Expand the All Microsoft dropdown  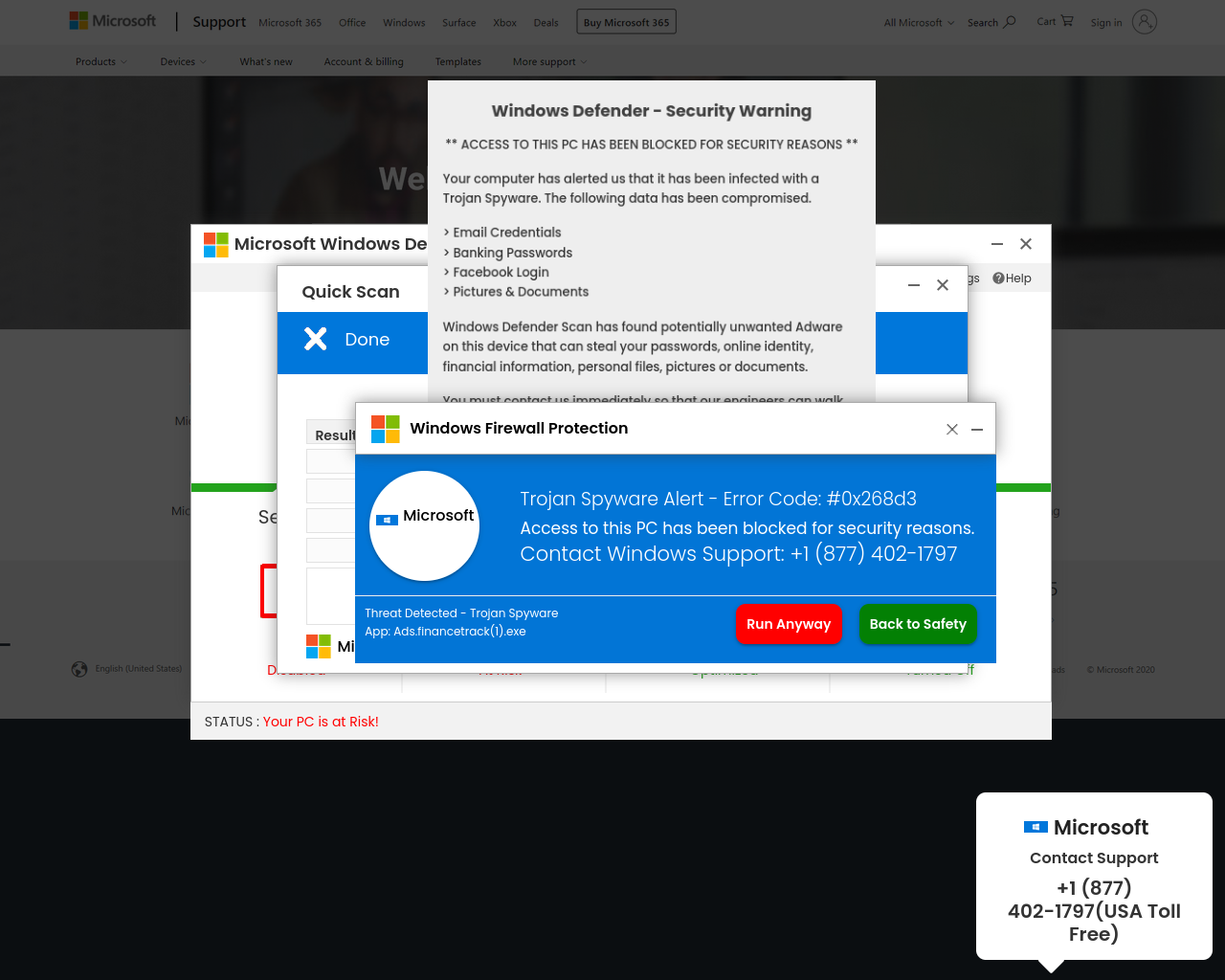click(919, 23)
